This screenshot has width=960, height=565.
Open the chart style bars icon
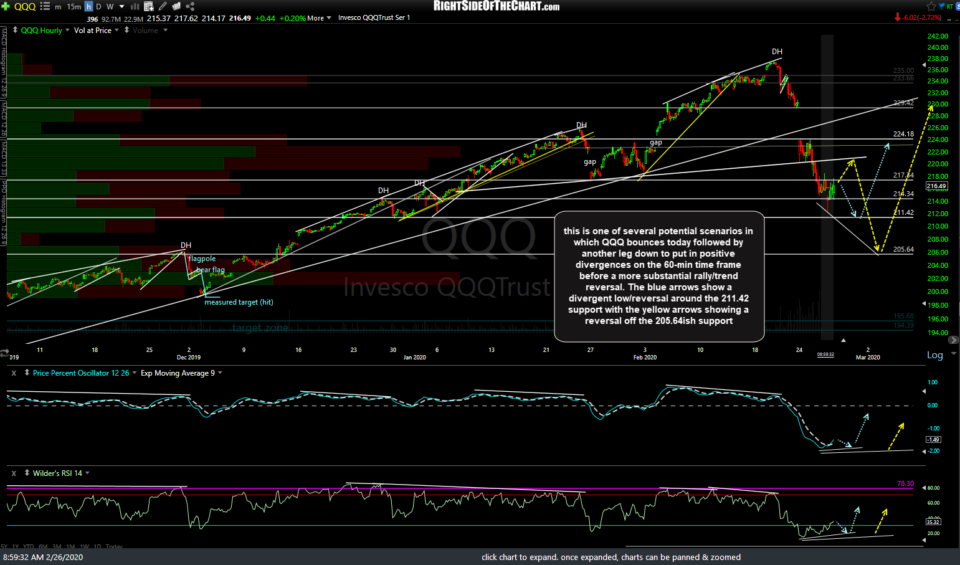coord(135,6)
